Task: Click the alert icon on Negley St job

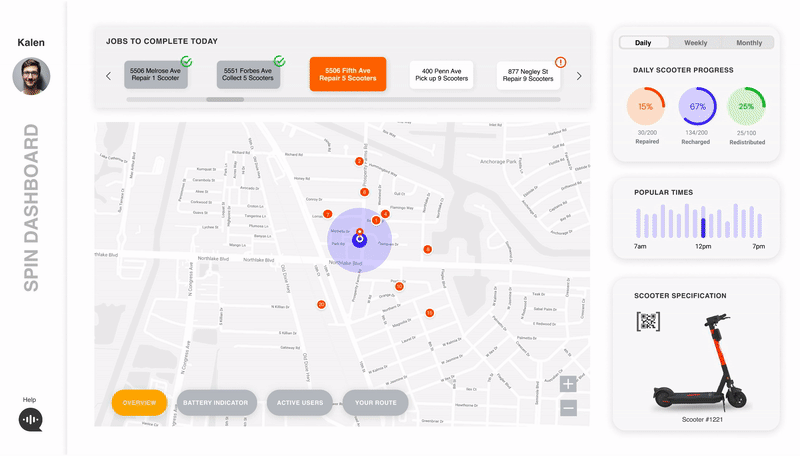Action: [560, 62]
